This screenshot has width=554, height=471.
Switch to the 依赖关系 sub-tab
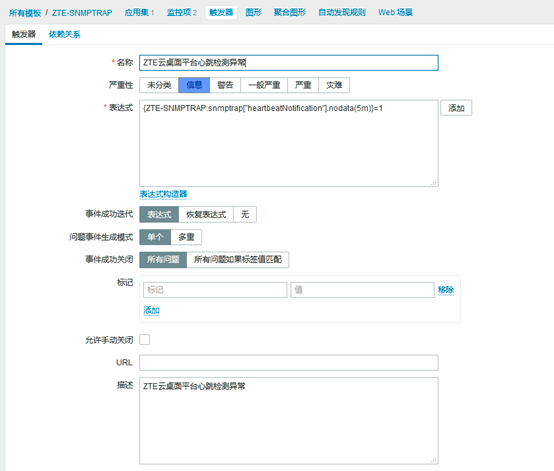tap(64, 34)
